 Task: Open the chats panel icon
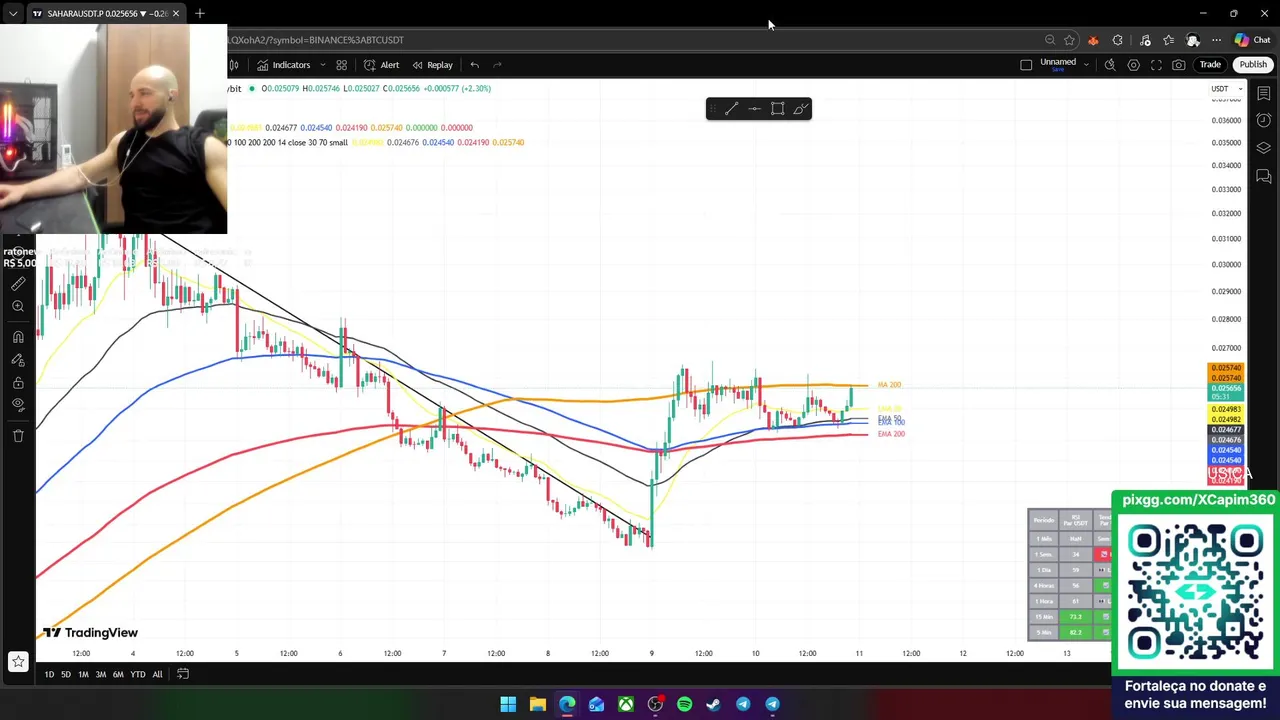pyautogui.click(x=1264, y=177)
